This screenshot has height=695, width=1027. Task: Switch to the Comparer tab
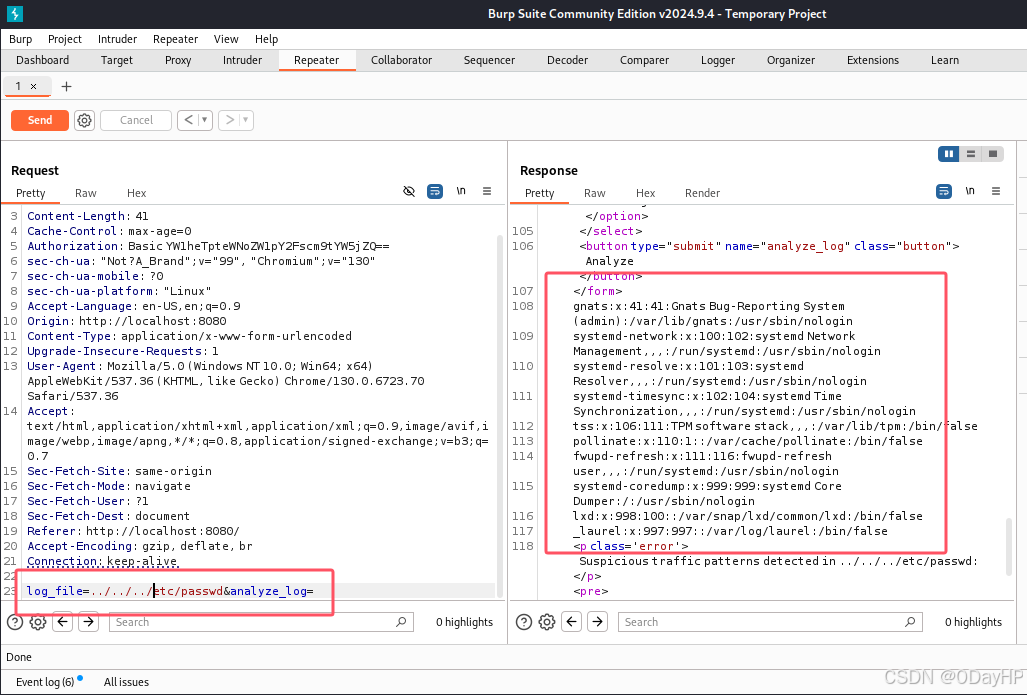pos(644,60)
